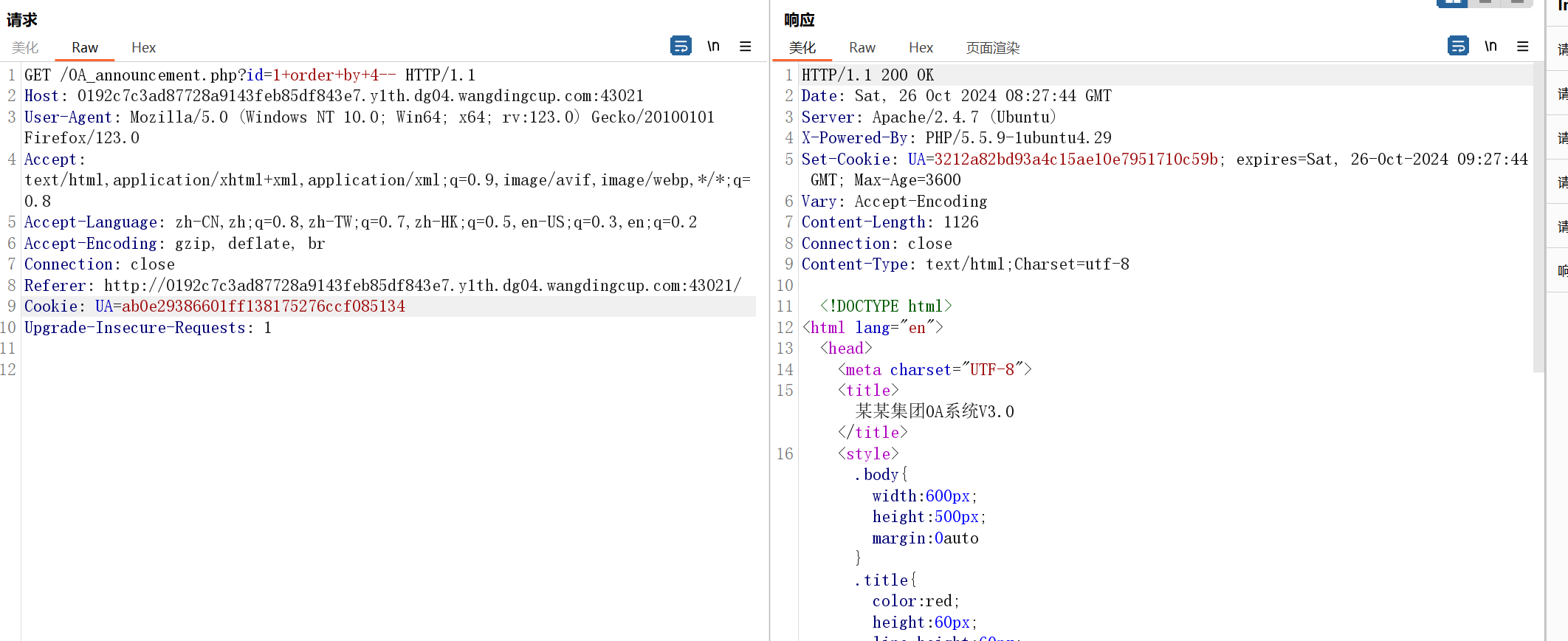Screen dimensions: 1568x641
Task: Click the request Host header line
Action: tap(334, 96)
